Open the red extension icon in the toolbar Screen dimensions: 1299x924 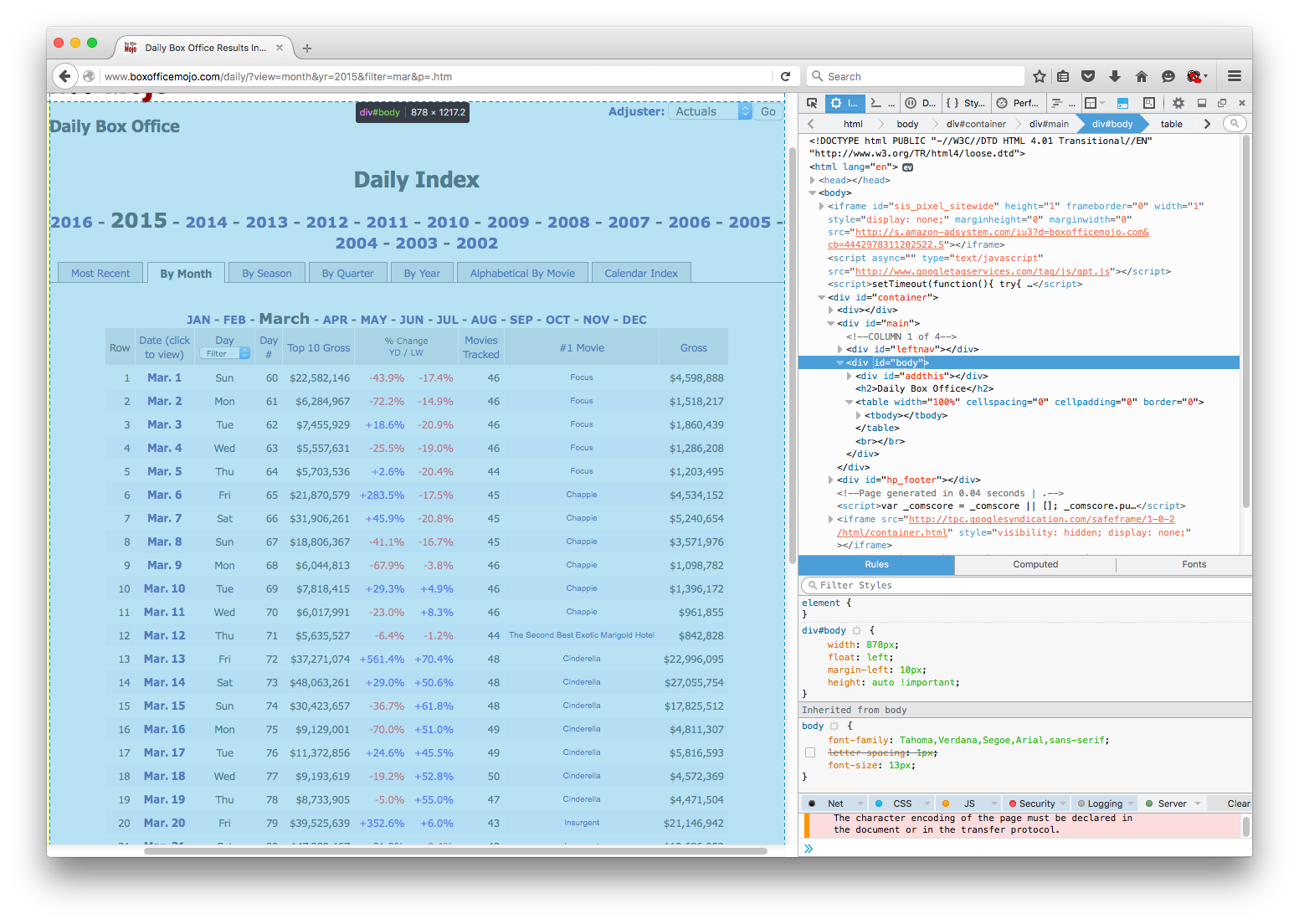1194,76
